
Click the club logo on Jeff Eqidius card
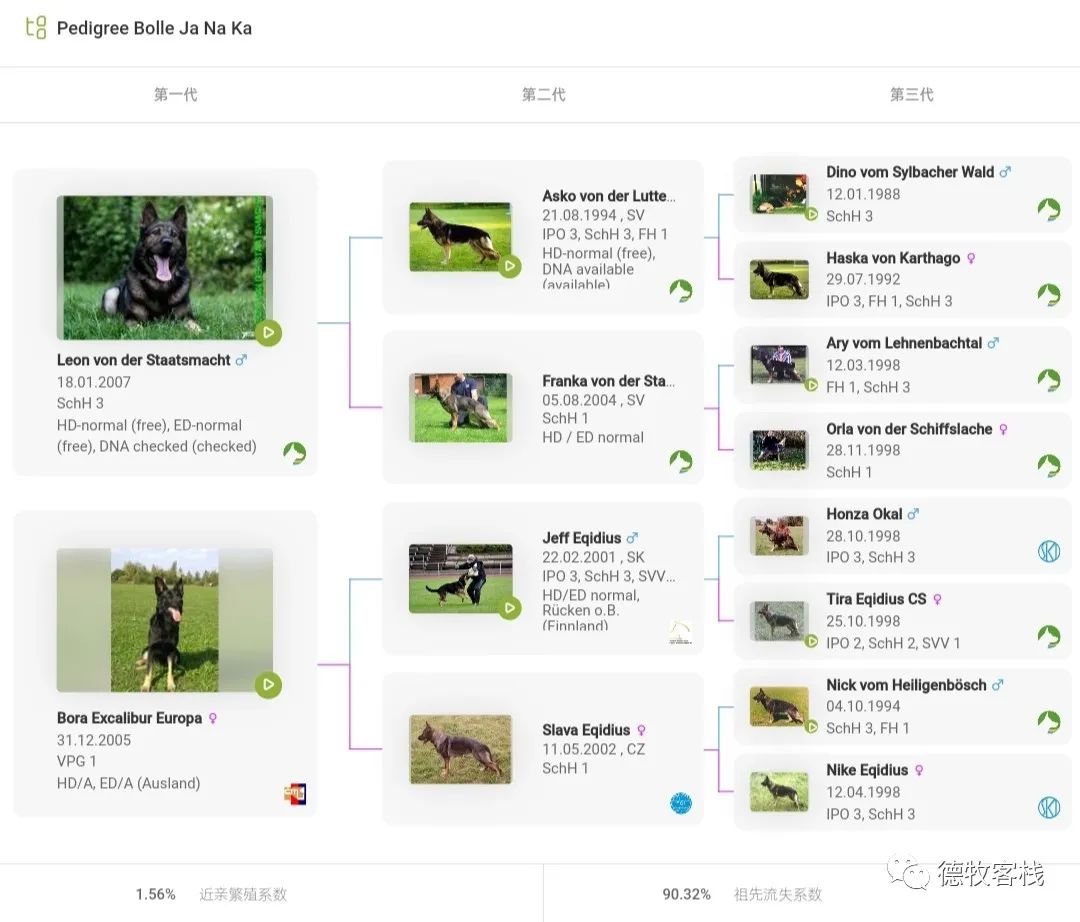pyautogui.click(x=681, y=632)
